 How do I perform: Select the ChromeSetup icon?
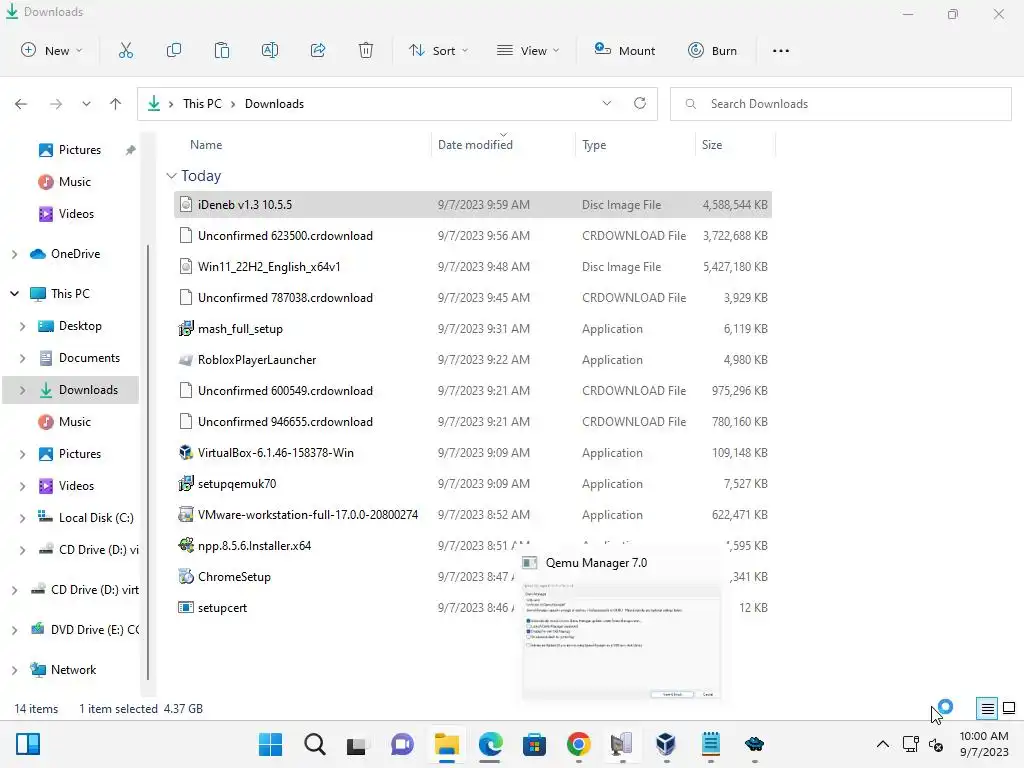tap(186, 577)
